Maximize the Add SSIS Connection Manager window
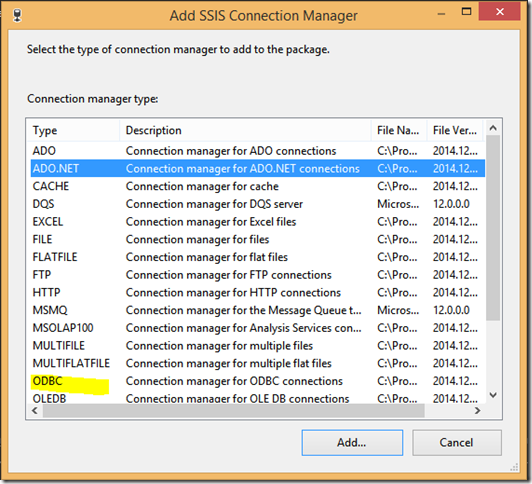Image resolution: width=532 pixels, height=484 pixels. pos(467,12)
